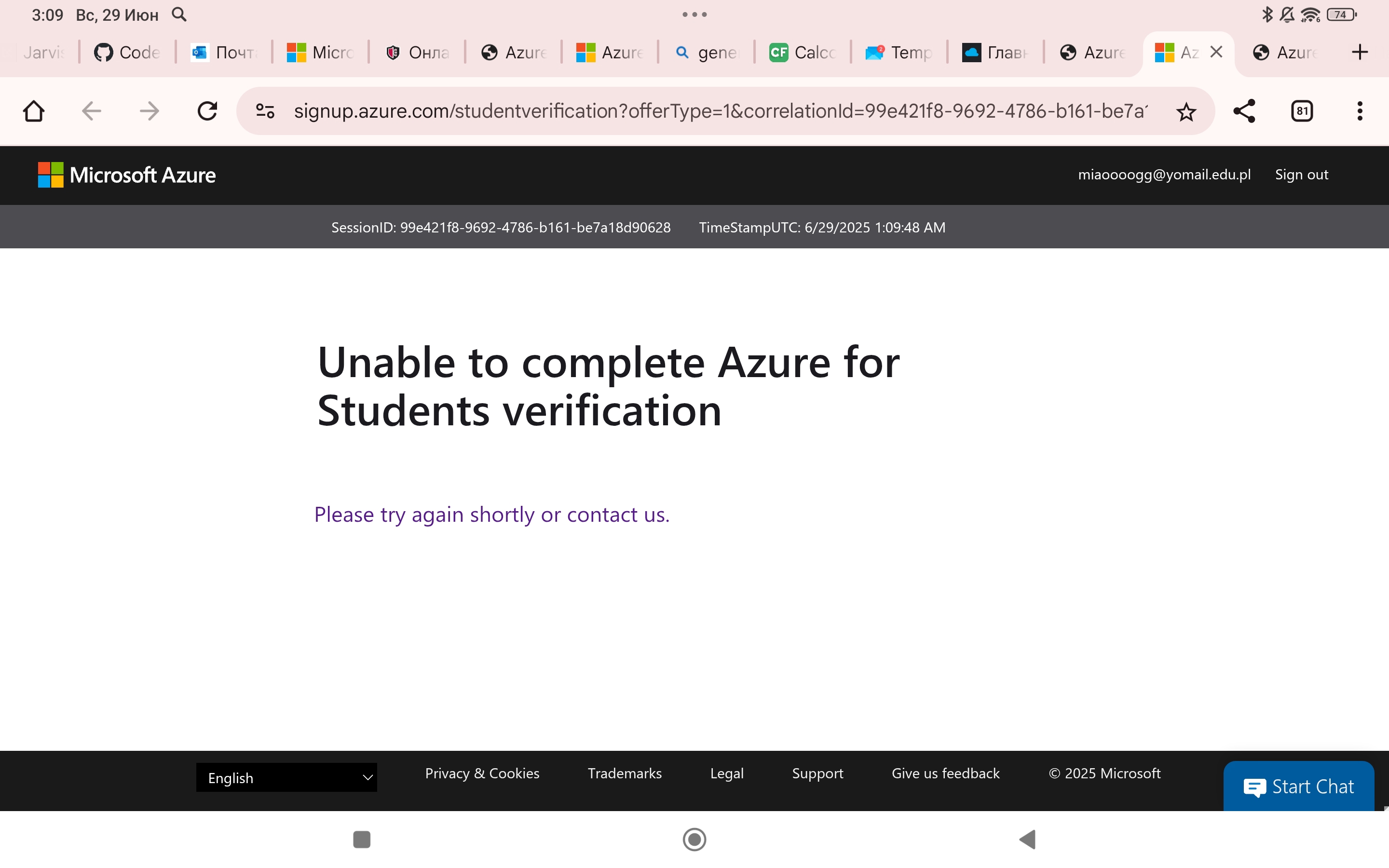Open Trademarks footer link
Screen dimensions: 1389x868
click(x=625, y=773)
